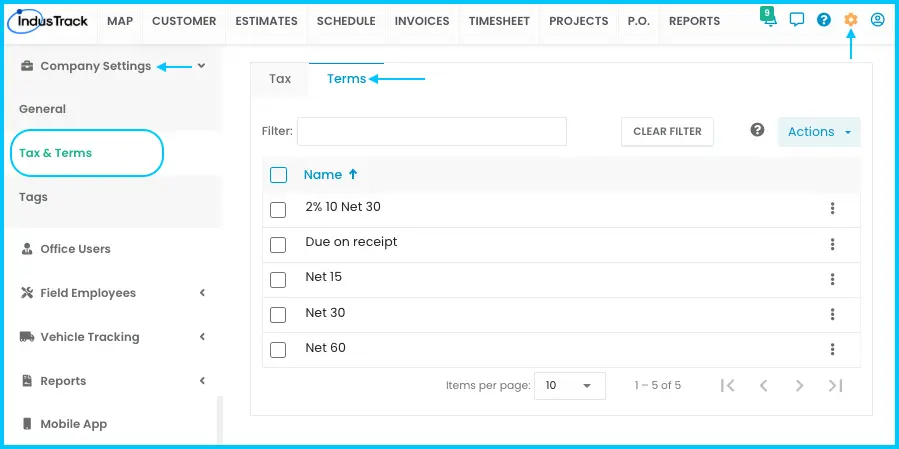Open the PROJECTS menu
The height and width of the screenshot is (449, 899).
(579, 21)
